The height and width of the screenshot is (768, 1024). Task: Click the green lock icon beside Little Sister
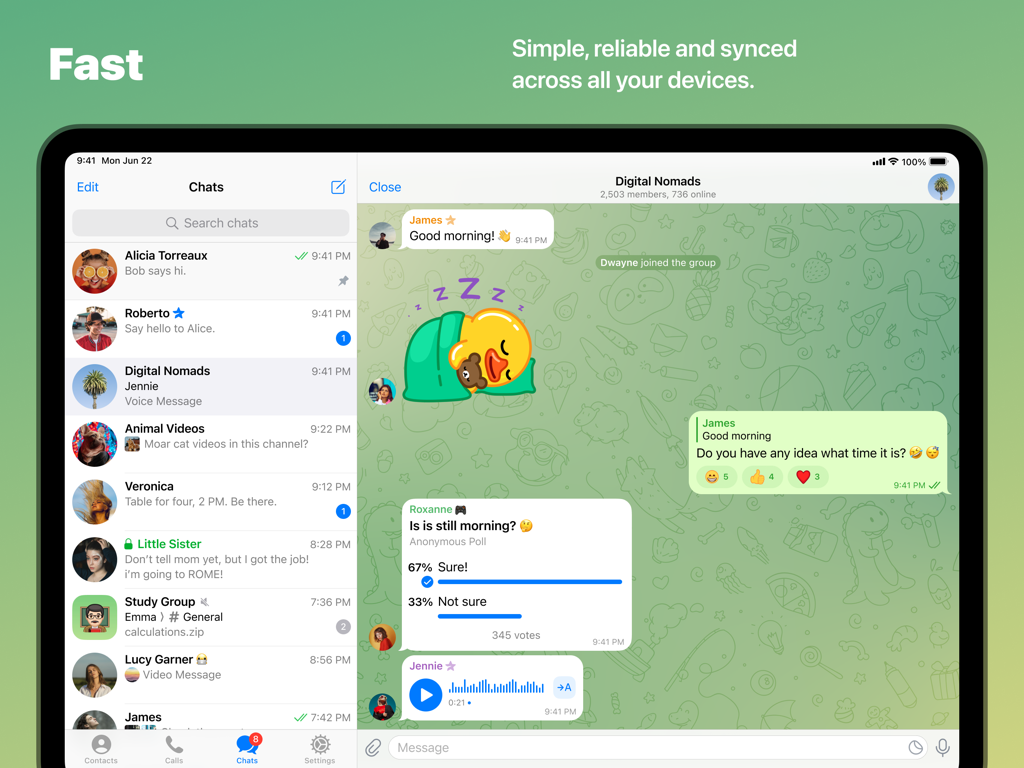coord(129,543)
